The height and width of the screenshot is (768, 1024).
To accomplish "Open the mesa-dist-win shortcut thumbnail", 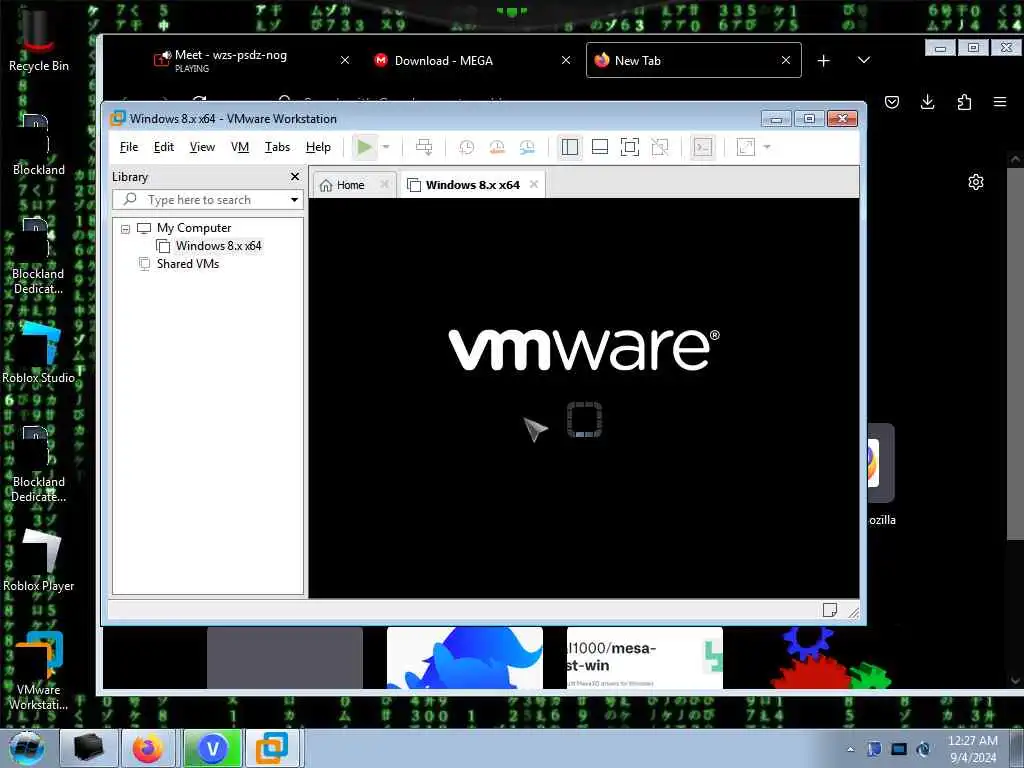I will [645, 658].
